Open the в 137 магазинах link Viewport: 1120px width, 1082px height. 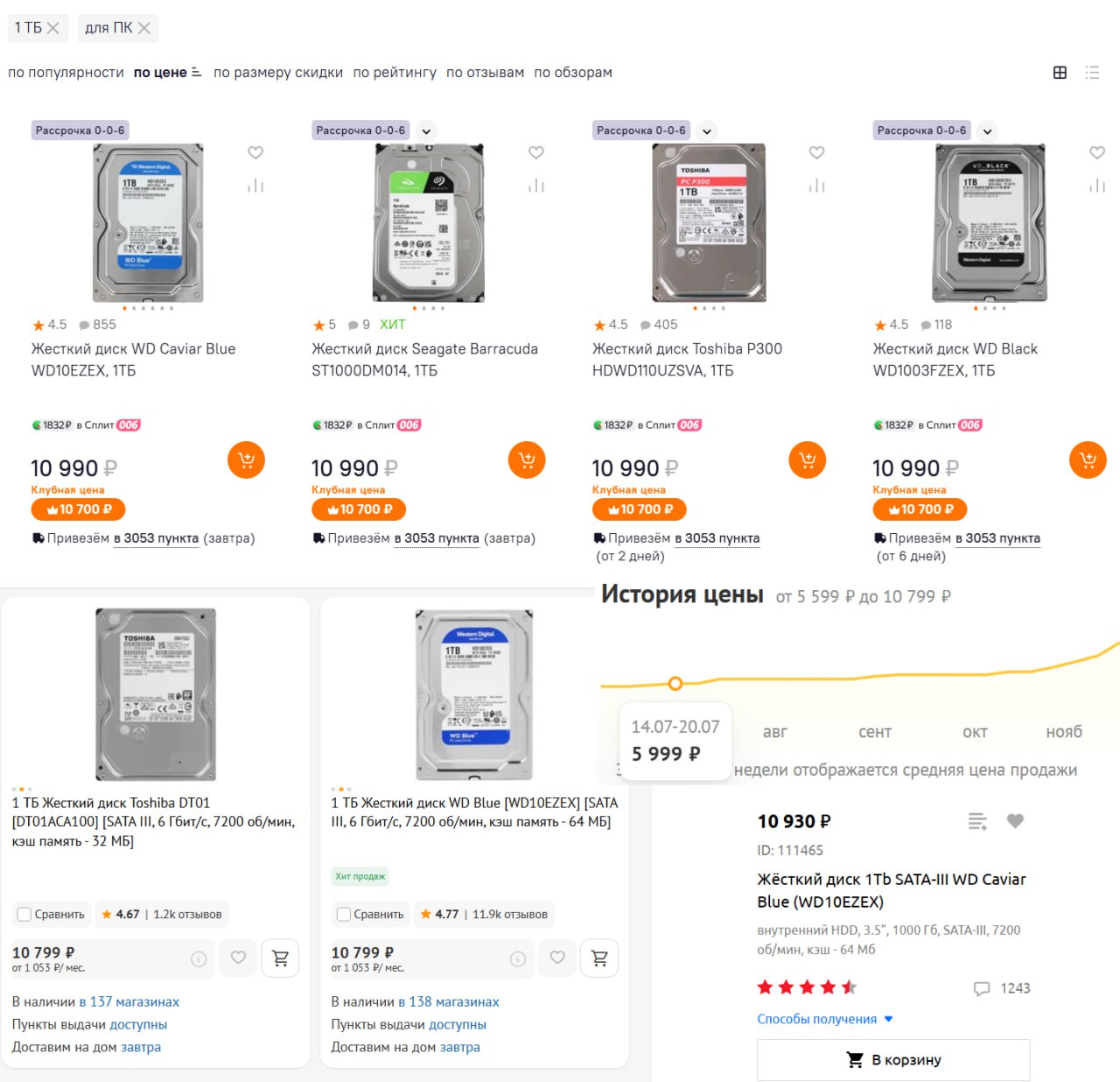click(129, 1001)
